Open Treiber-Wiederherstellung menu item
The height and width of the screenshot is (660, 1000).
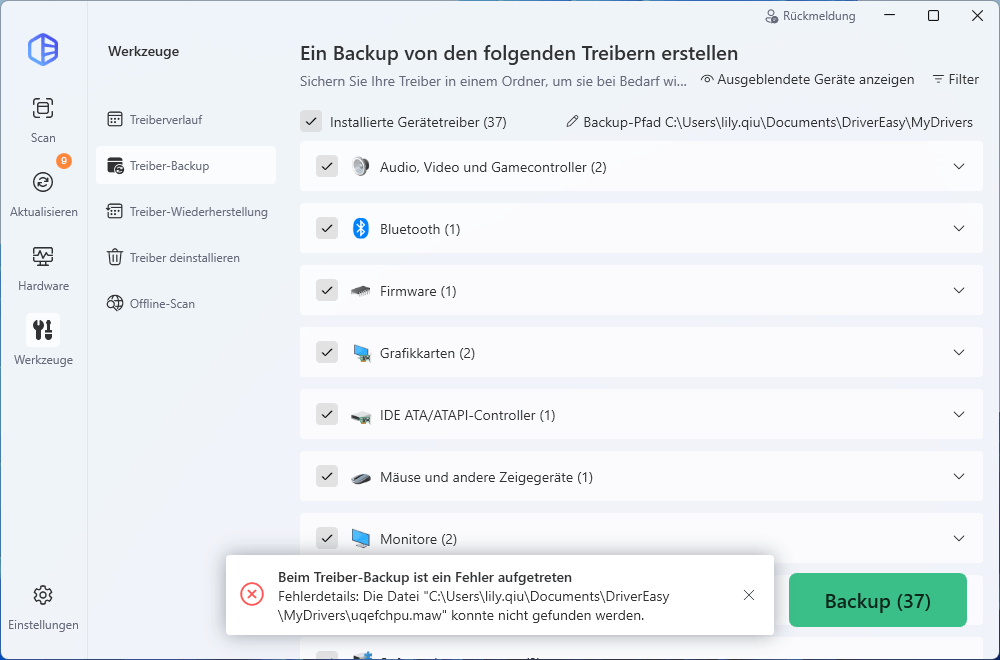click(186, 212)
